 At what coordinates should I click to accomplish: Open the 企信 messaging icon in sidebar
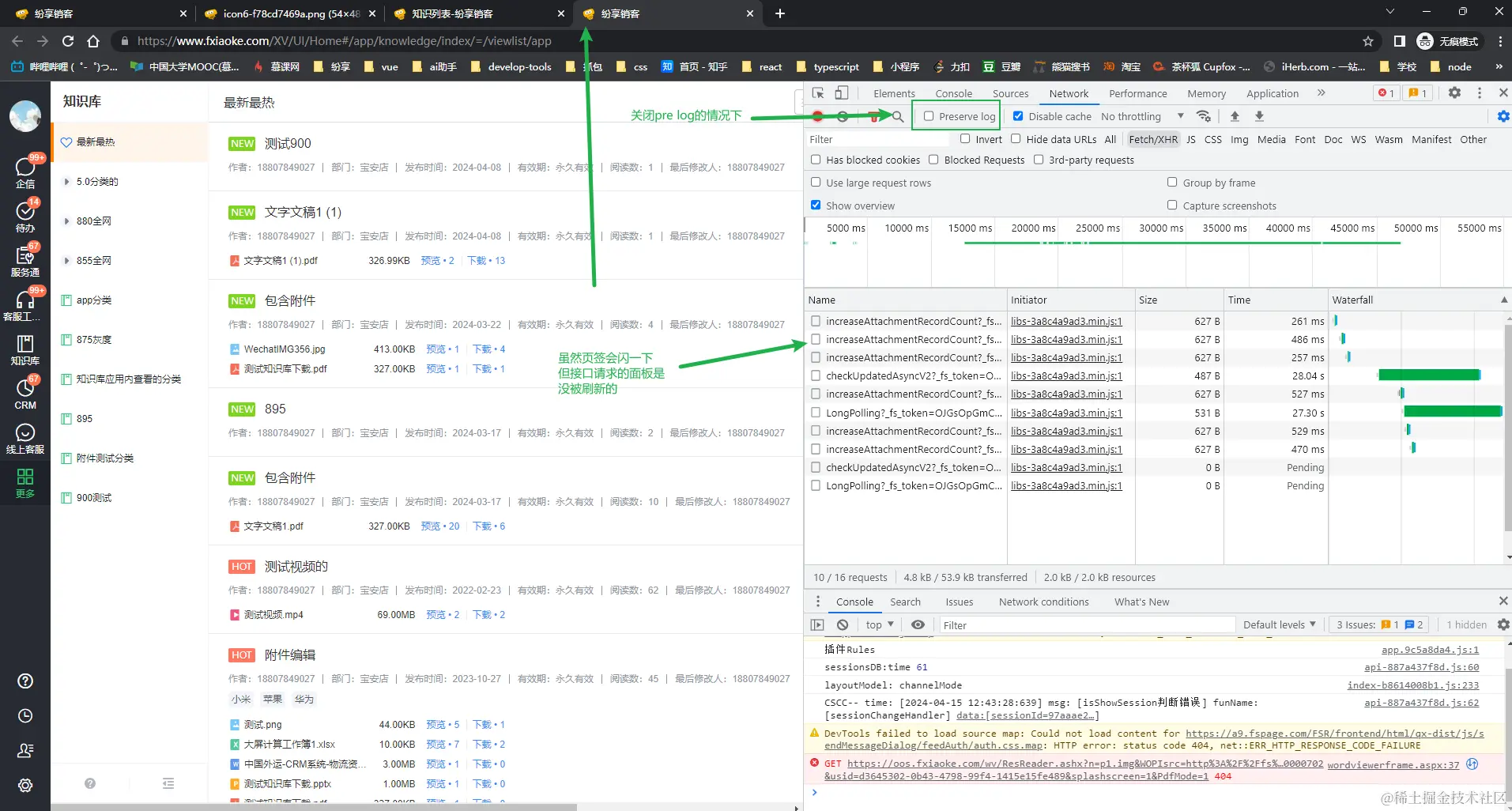tap(25, 172)
